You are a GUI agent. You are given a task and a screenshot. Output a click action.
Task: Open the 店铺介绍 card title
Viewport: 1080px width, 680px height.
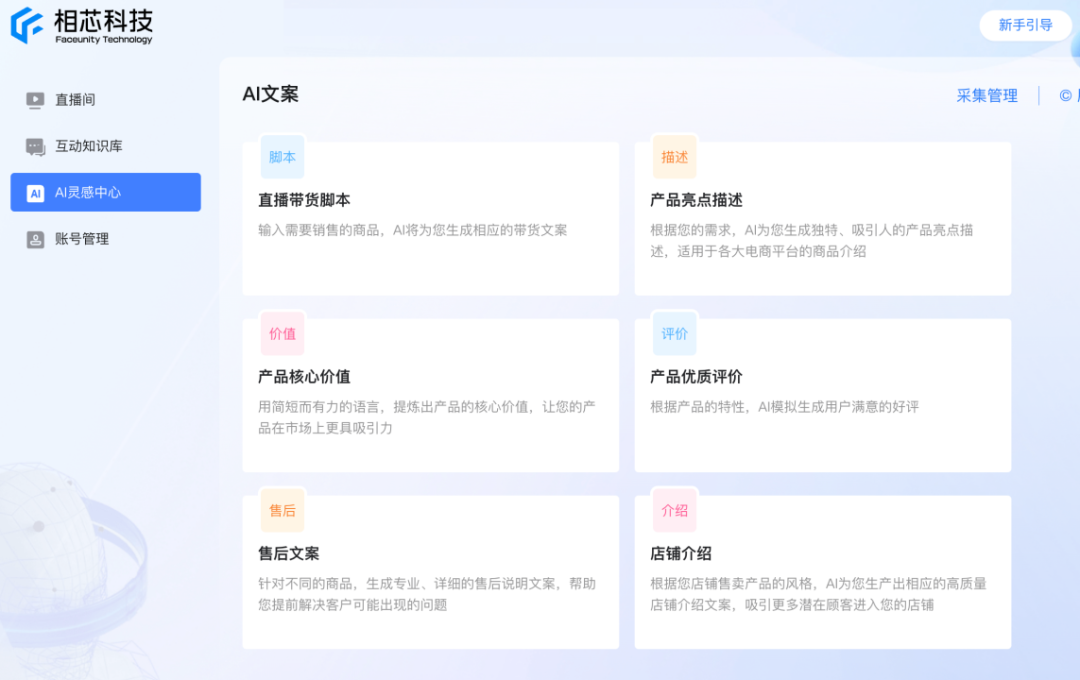pyautogui.click(x=681, y=554)
